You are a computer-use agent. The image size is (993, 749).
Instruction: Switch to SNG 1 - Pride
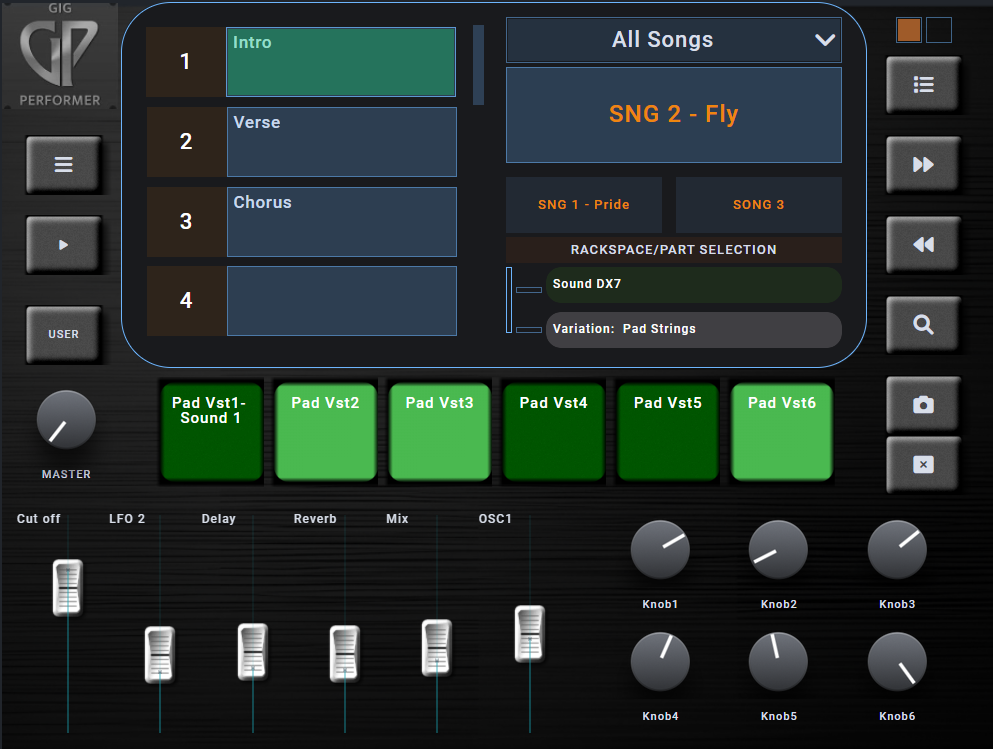point(583,204)
